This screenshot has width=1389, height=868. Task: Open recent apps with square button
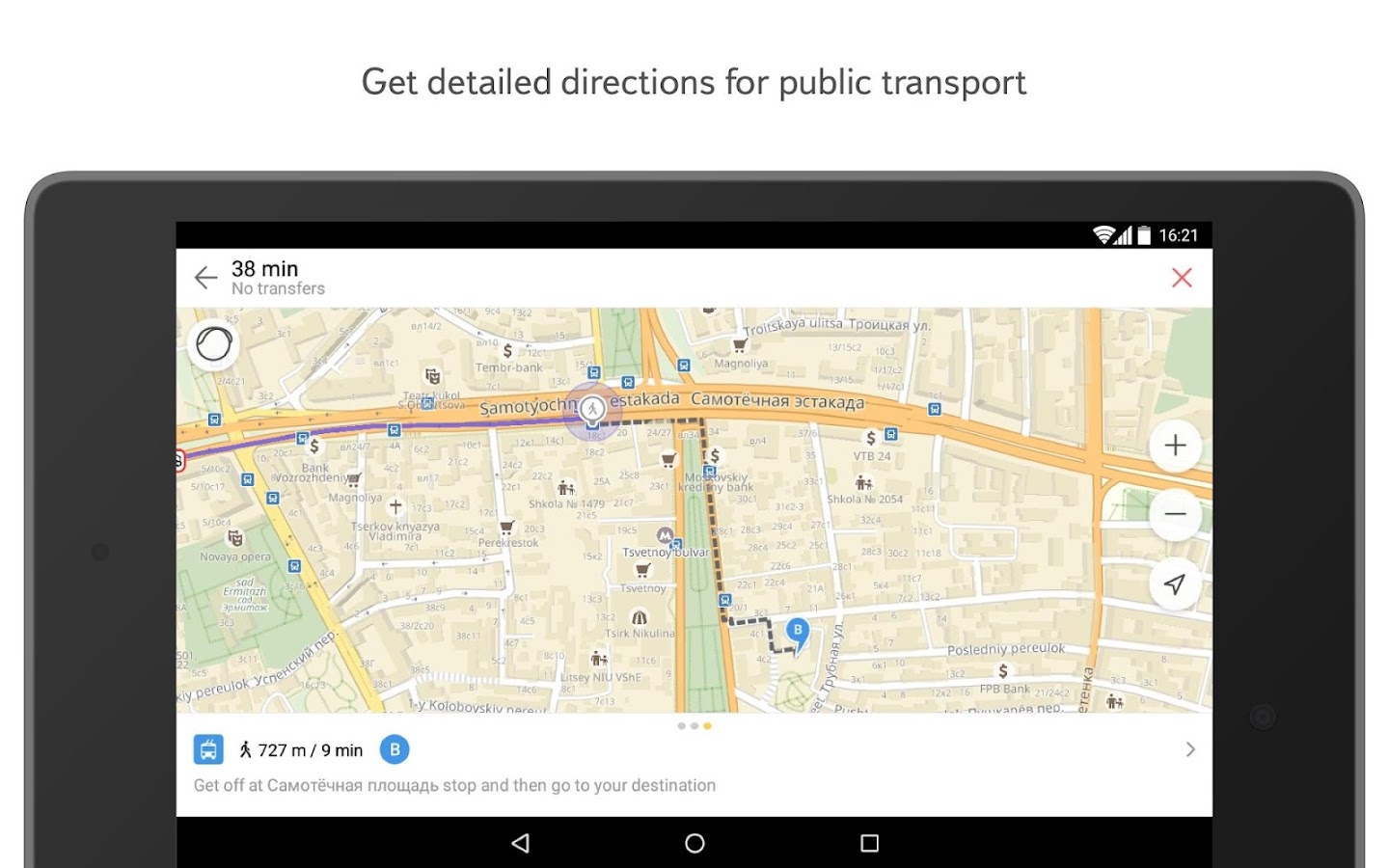tap(869, 843)
